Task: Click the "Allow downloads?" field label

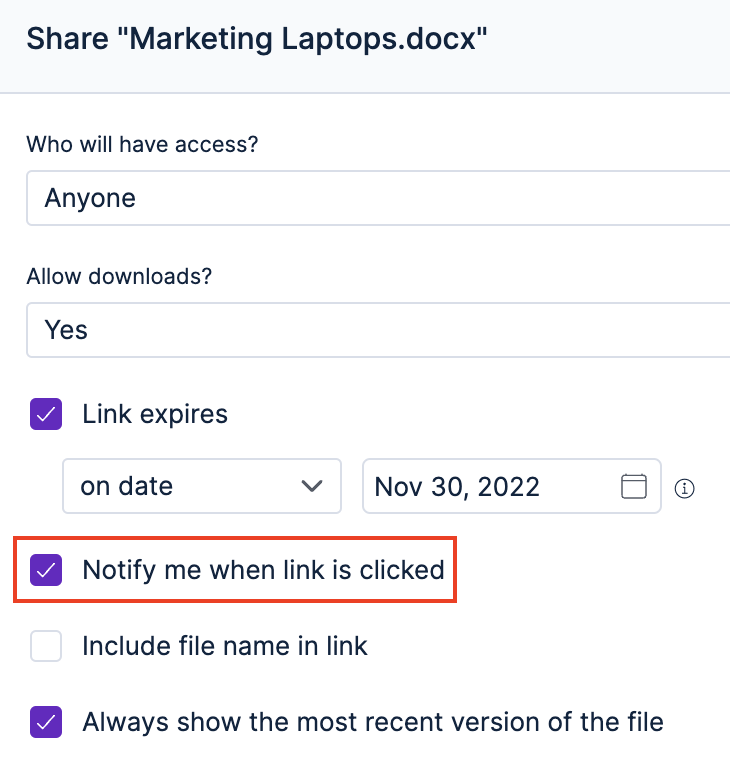Action: (x=119, y=277)
